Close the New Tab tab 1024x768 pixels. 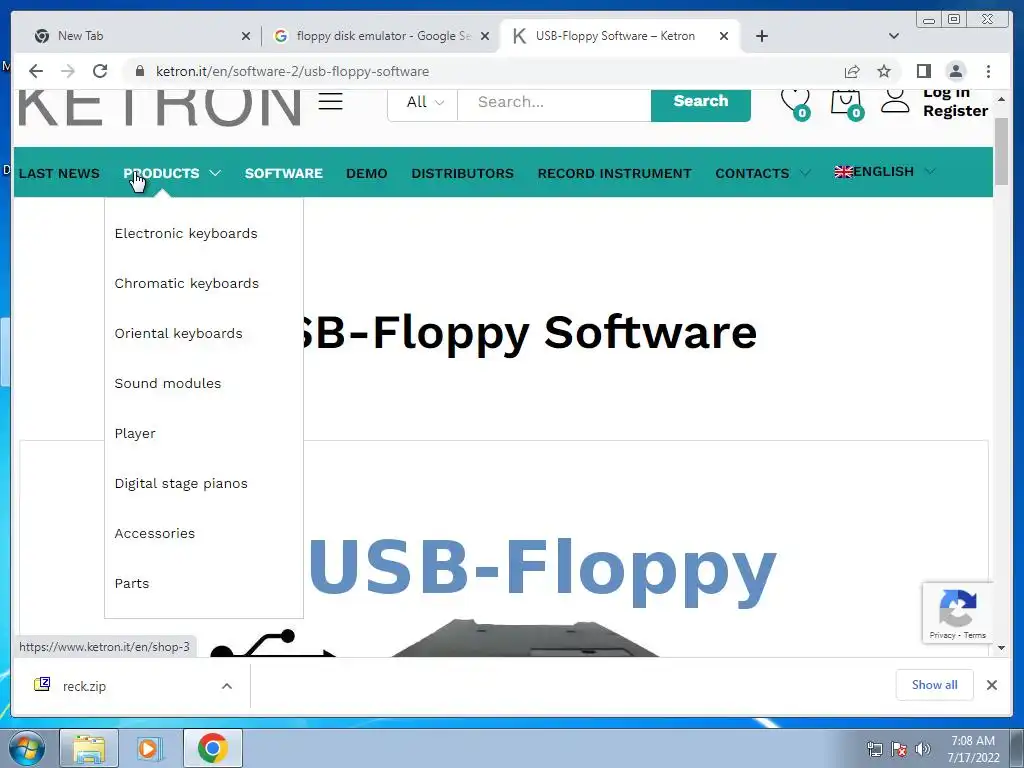(246, 36)
